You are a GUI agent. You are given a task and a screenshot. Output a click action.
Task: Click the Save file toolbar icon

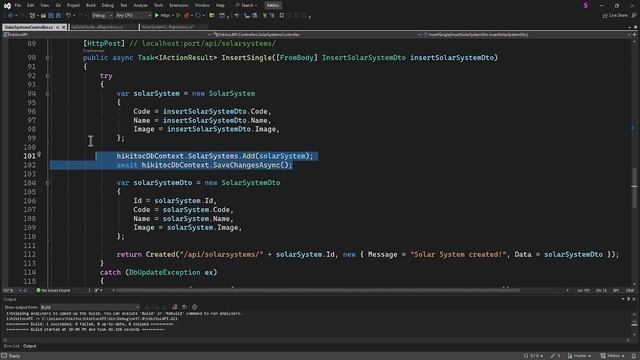click(51, 16)
